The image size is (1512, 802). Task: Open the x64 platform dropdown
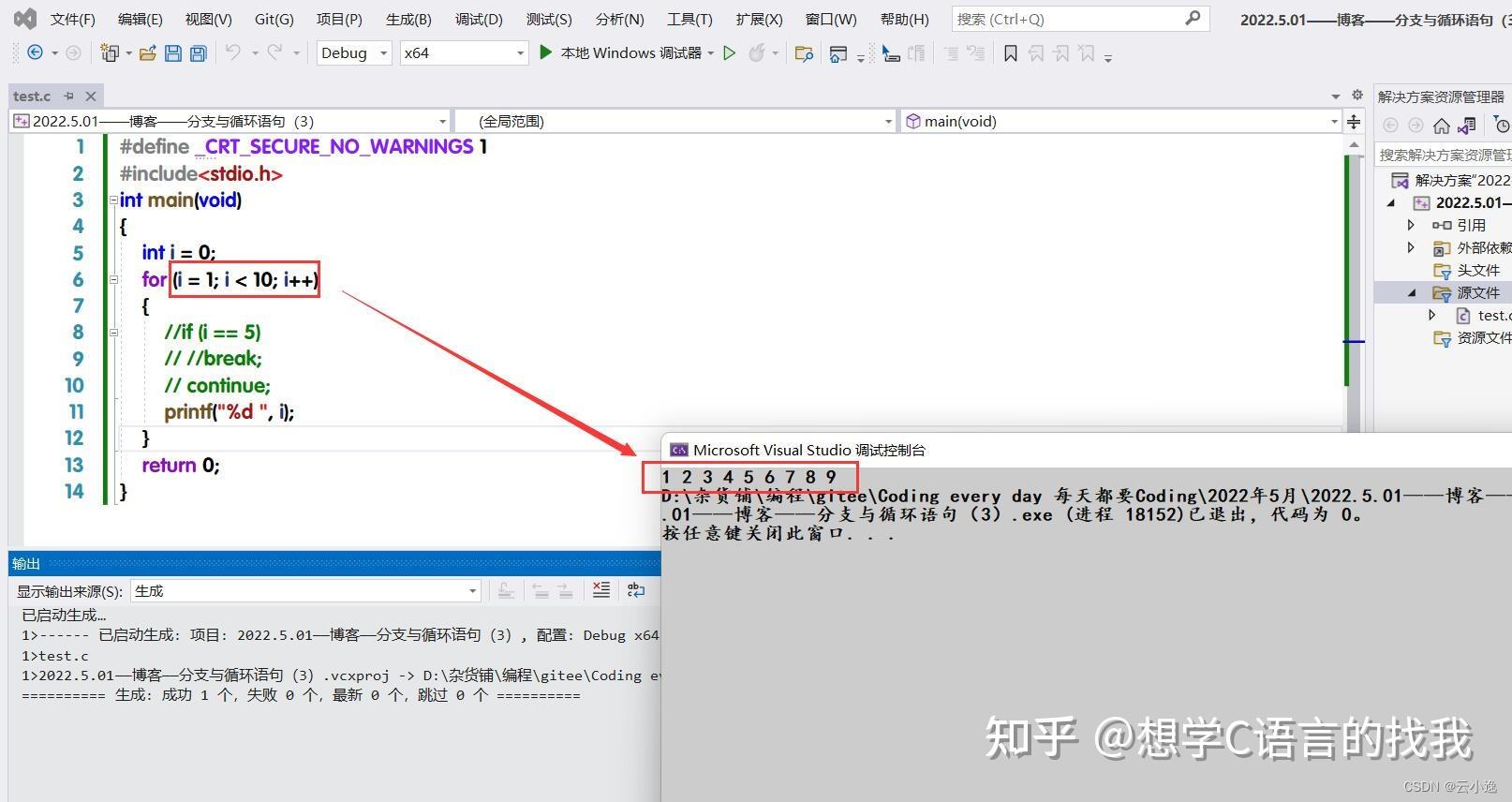(464, 53)
